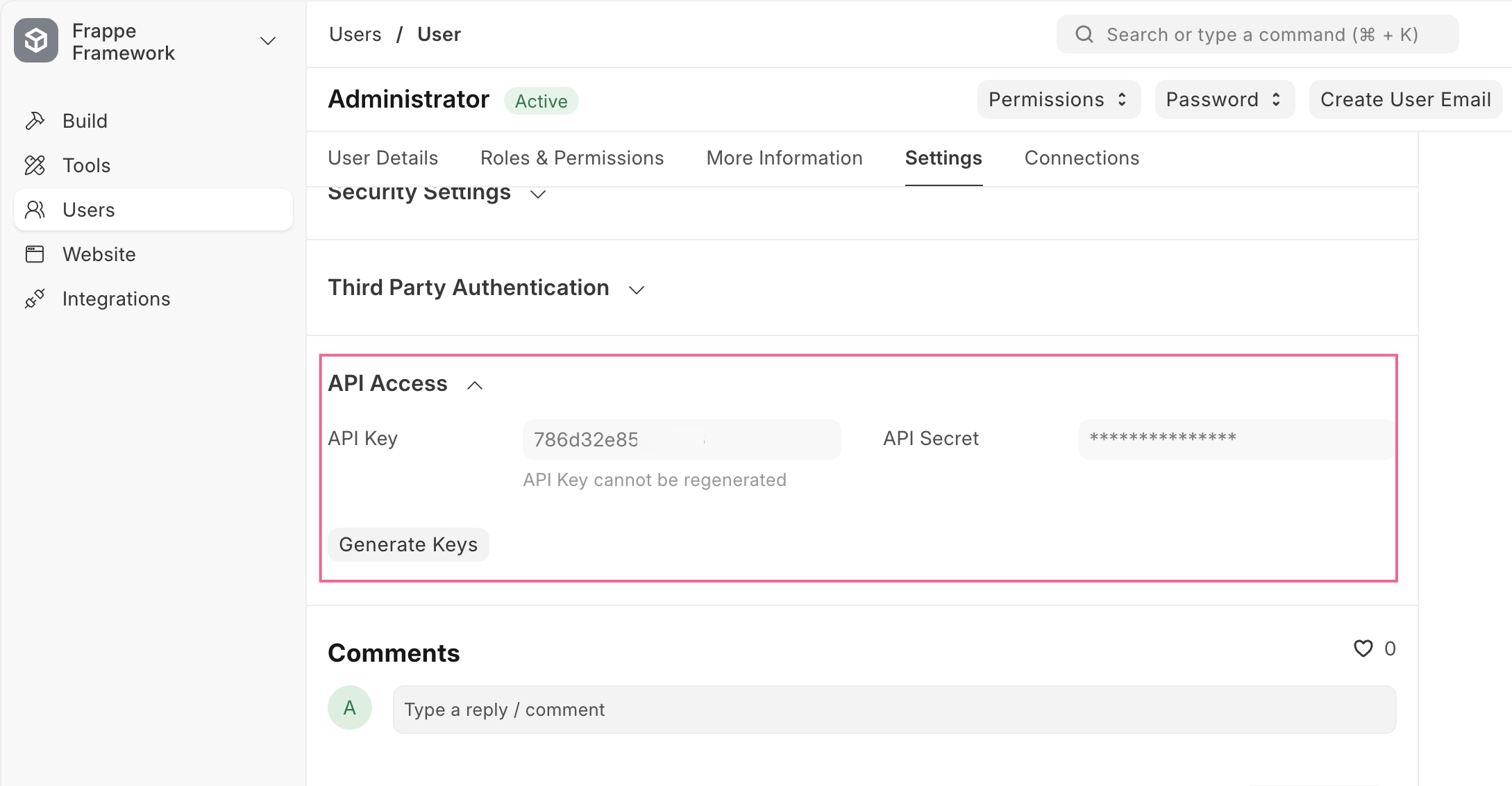
Task: Collapse the API Access section
Action: [x=475, y=385]
